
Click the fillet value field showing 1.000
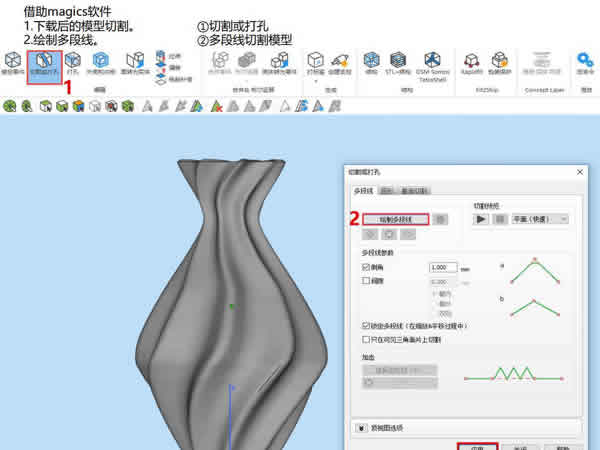(x=441, y=268)
